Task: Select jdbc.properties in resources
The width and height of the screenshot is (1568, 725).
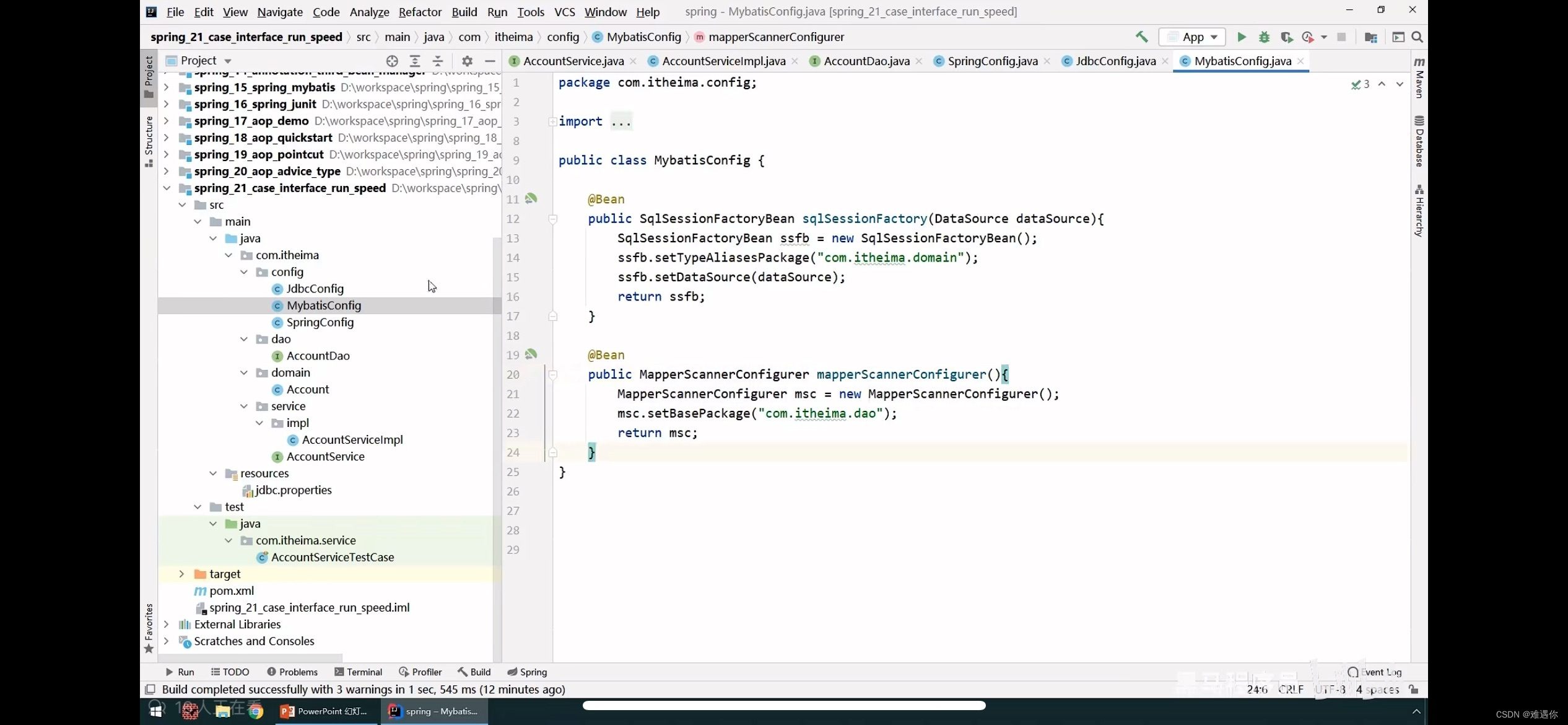Action: click(x=293, y=490)
